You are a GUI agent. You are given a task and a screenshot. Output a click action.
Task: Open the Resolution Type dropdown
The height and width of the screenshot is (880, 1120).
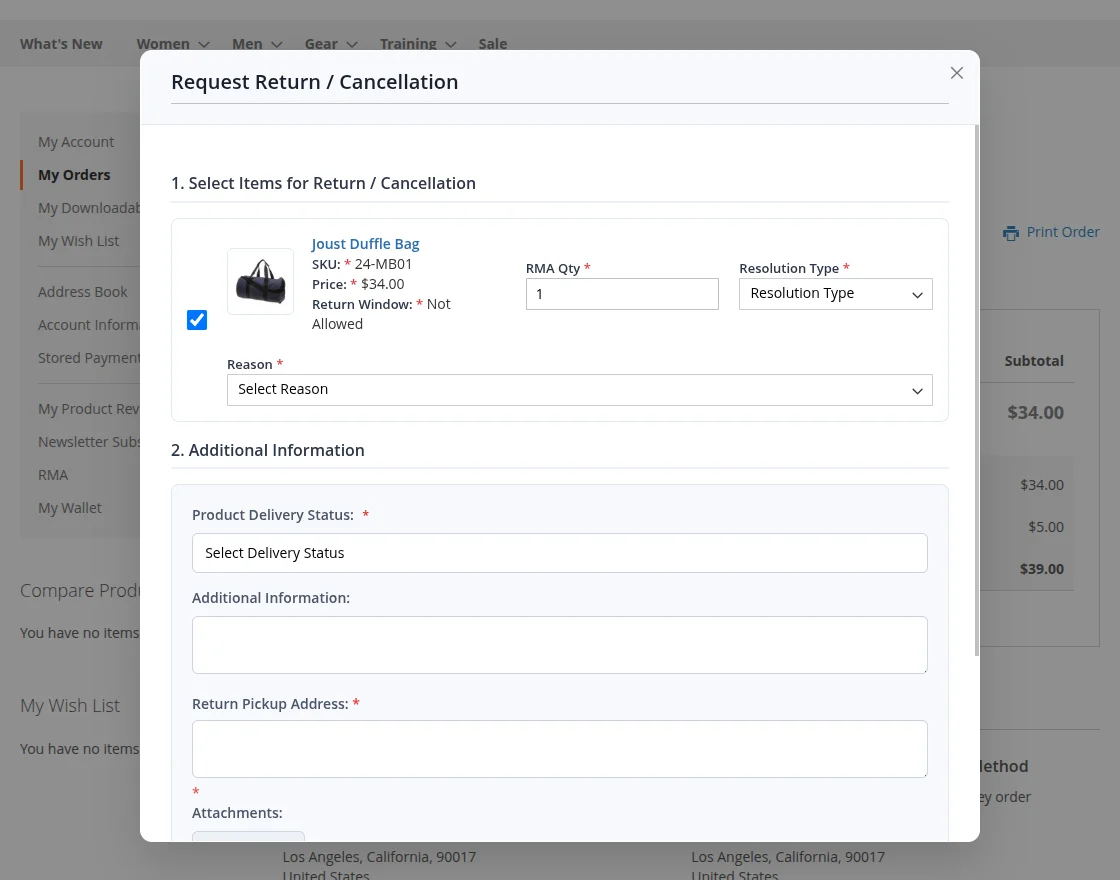tap(836, 294)
